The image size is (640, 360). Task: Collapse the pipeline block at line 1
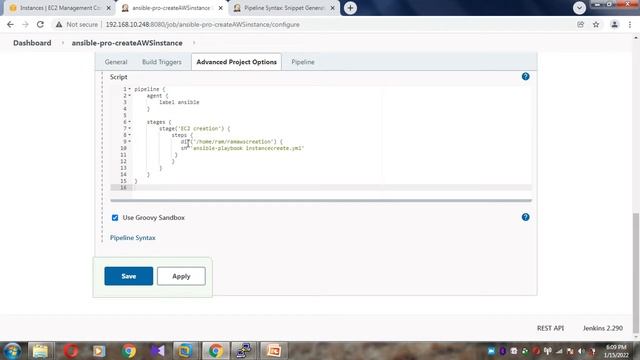[130, 89]
